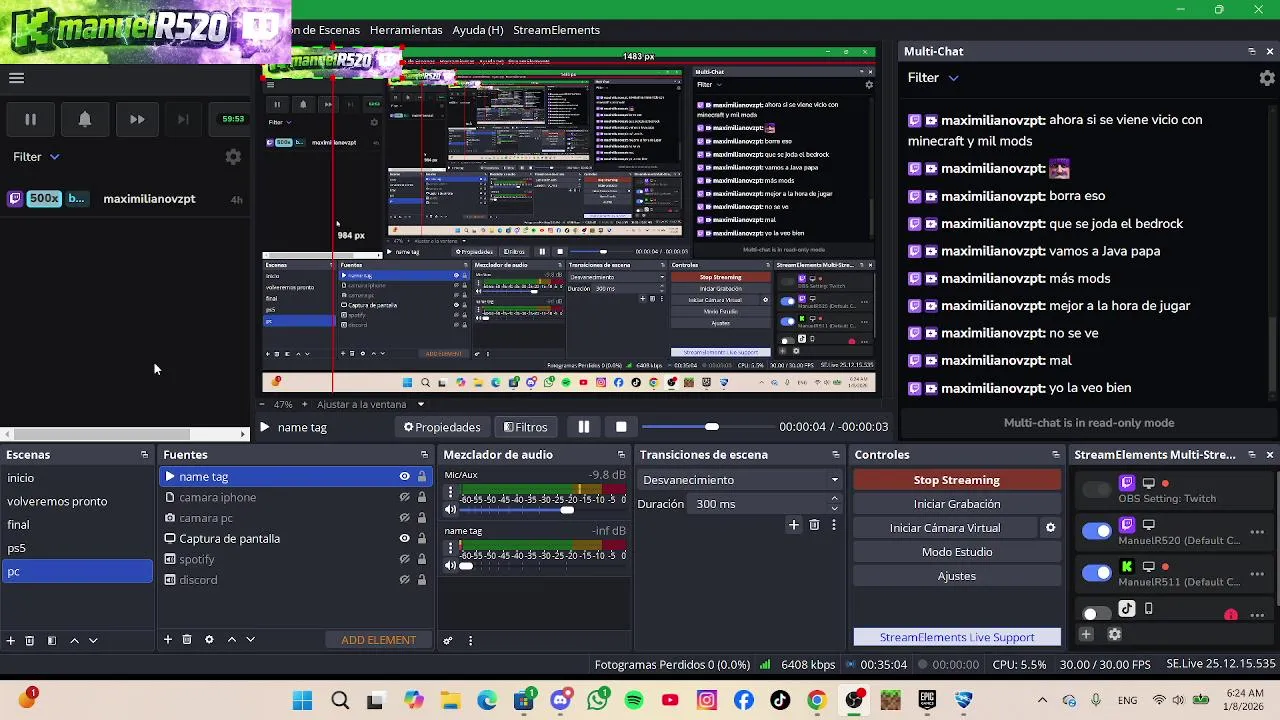Open Mic/Aux channel three-dot options

pyautogui.click(x=450, y=493)
